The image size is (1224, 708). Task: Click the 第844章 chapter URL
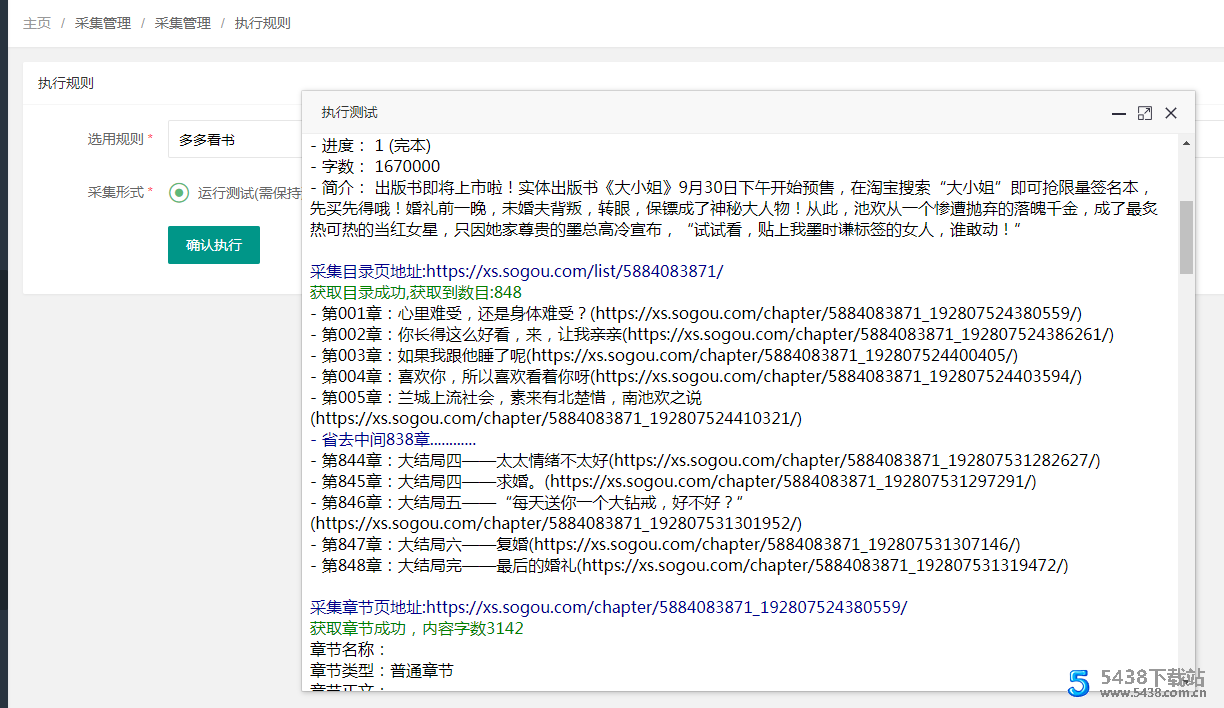[856, 460]
